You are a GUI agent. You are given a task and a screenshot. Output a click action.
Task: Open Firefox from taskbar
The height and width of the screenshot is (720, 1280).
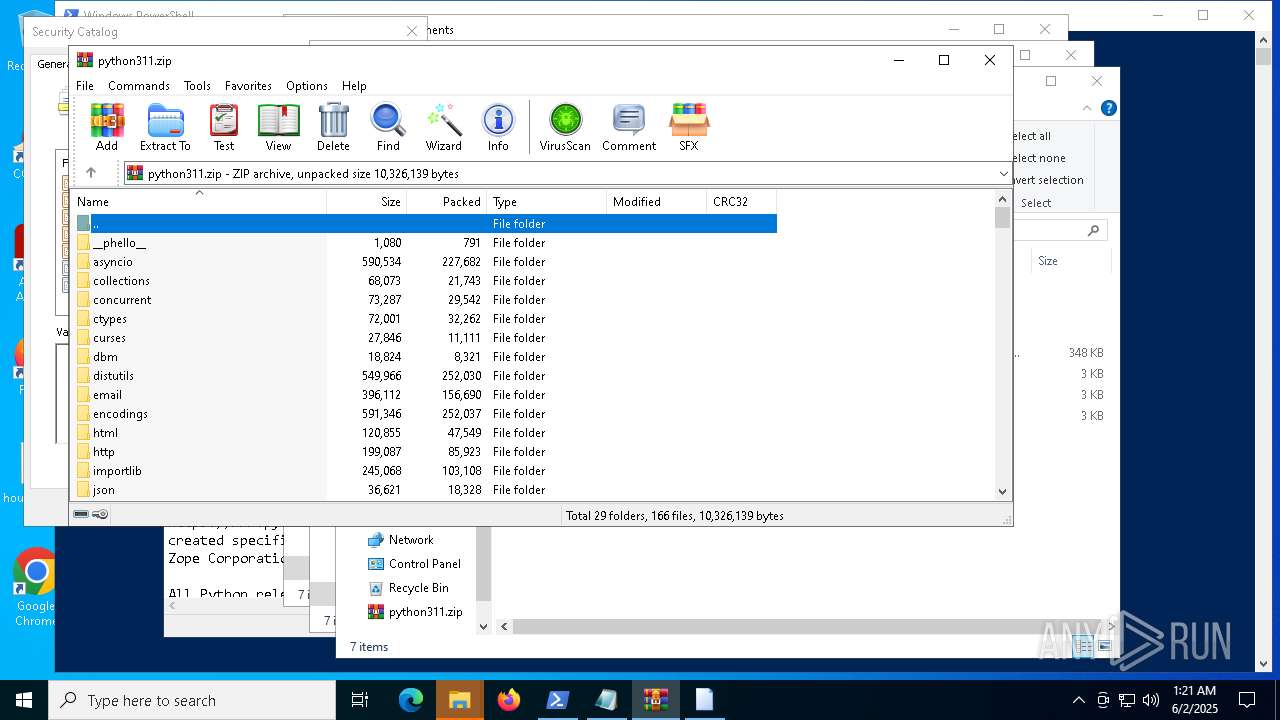click(508, 700)
